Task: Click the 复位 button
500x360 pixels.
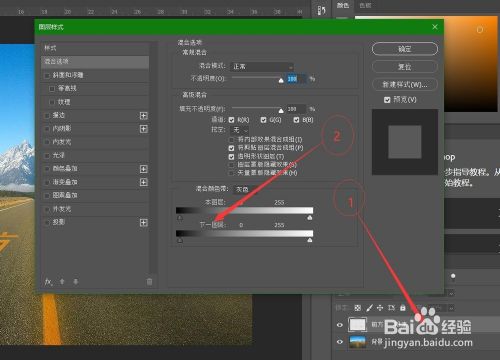Action: coord(405,67)
